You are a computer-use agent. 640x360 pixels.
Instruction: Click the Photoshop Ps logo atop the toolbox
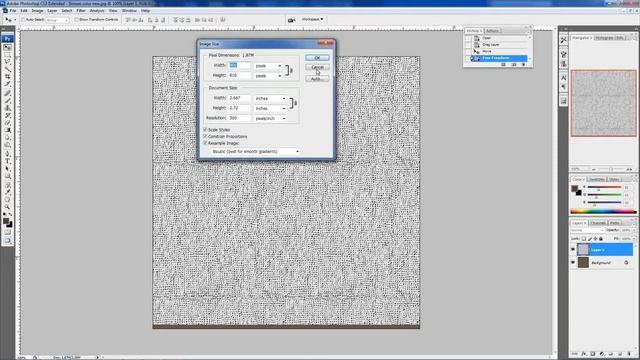click(x=7, y=38)
